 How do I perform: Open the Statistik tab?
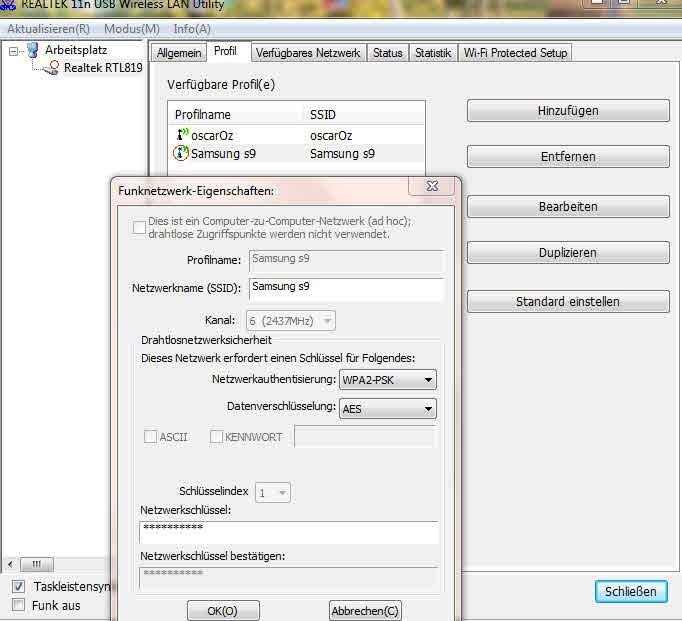433,53
